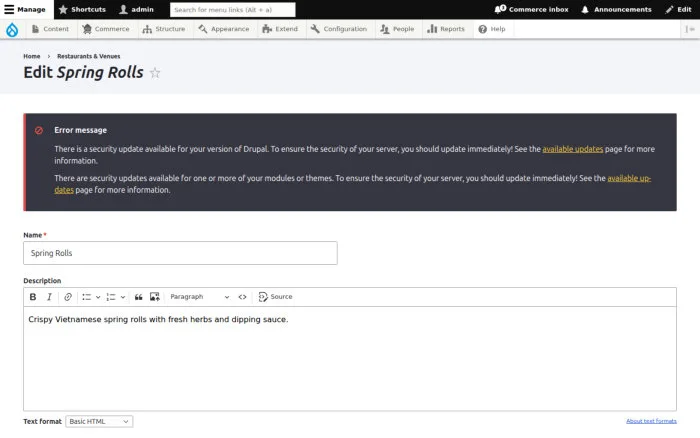
Task: Click the admin menu search field
Action: 233,9
